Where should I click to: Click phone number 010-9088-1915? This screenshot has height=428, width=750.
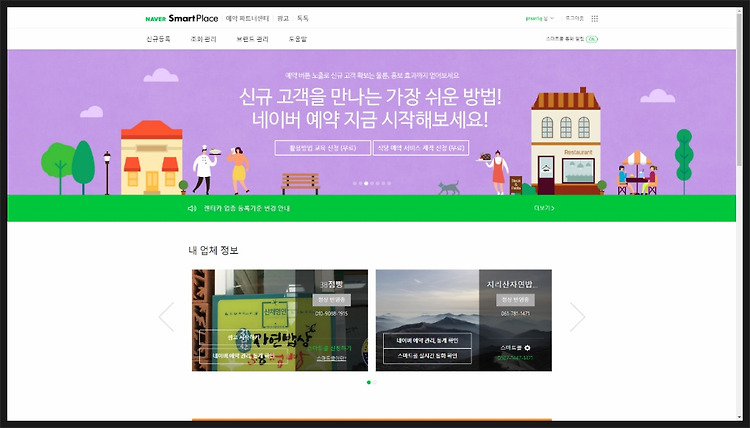pyautogui.click(x=331, y=314)
